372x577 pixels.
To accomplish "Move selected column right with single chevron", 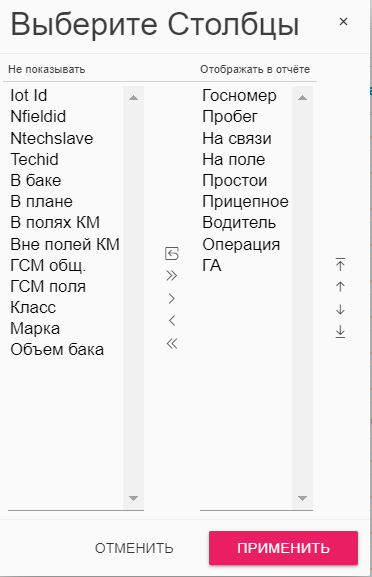I will (x=171, y=298).
